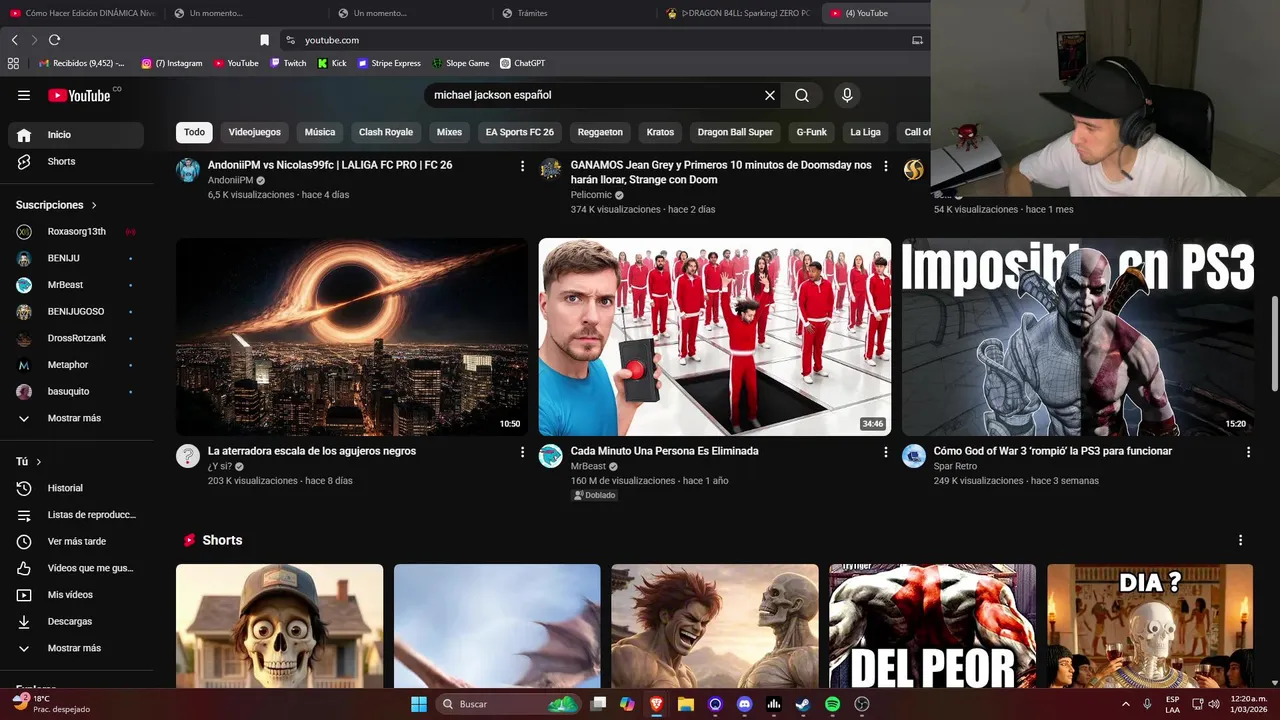Viewport: 1280px width, 720px height.
Task: Open the ¿Y si? channel avatar
Action: (188, 456)
